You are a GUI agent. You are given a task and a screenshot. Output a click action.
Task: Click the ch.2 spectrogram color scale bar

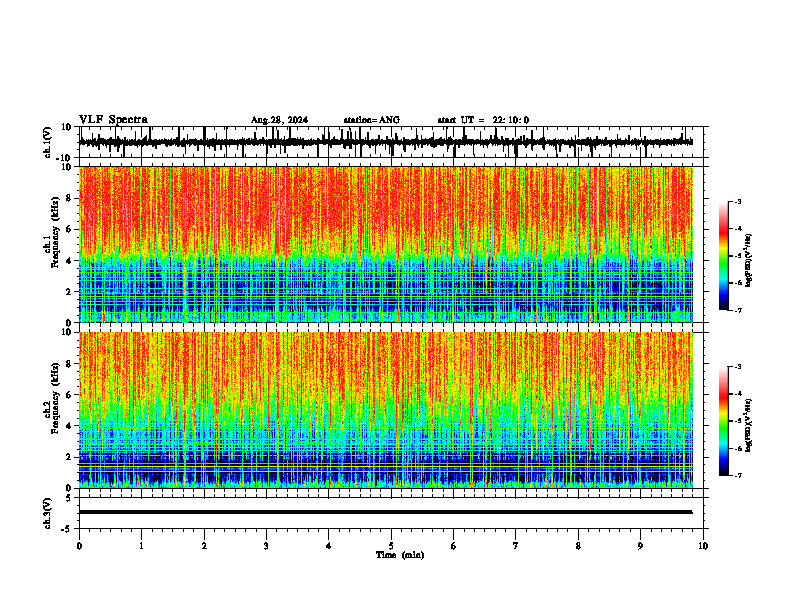pos(723,421)
